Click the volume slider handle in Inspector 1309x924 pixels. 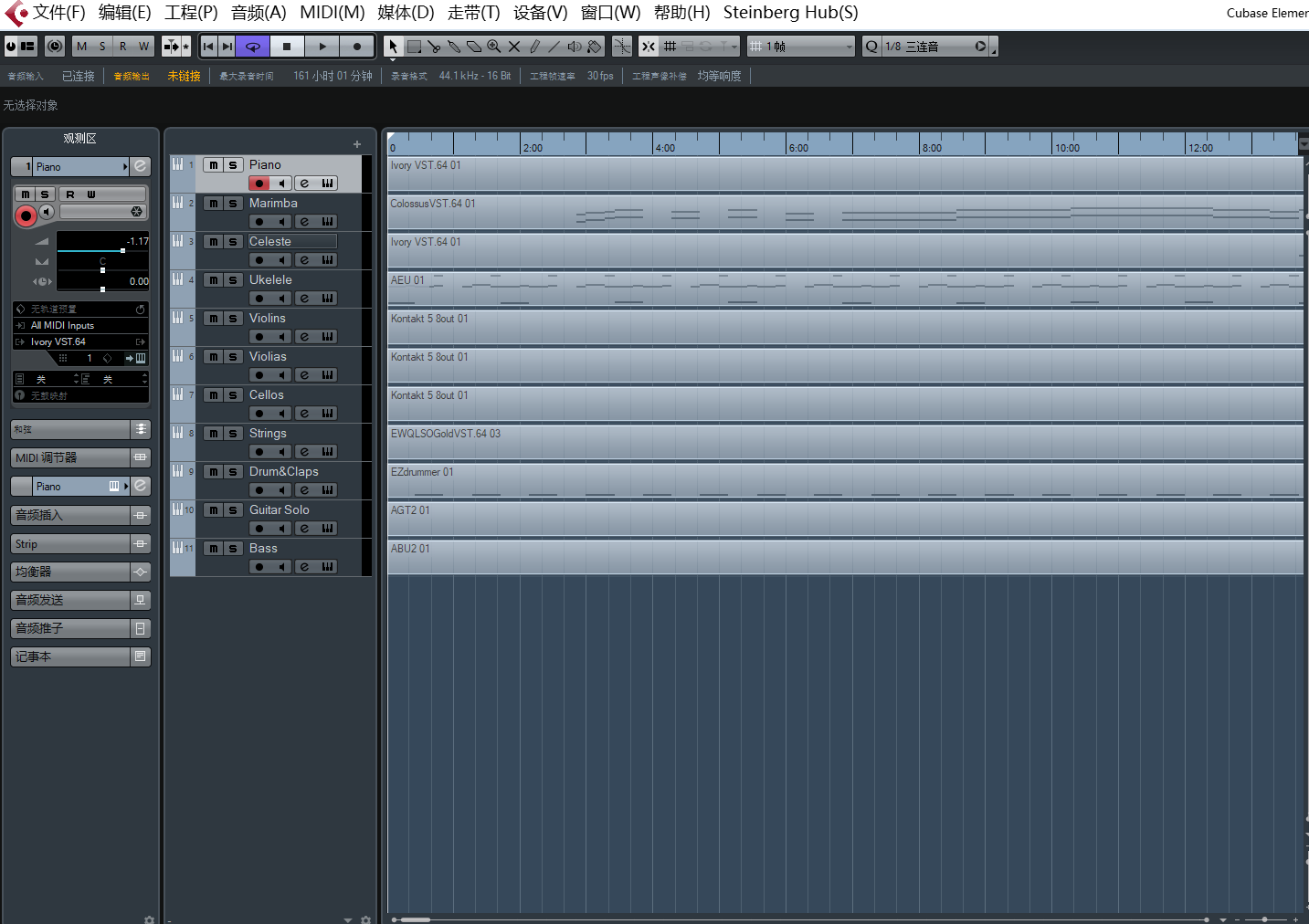tap(122, 250)
